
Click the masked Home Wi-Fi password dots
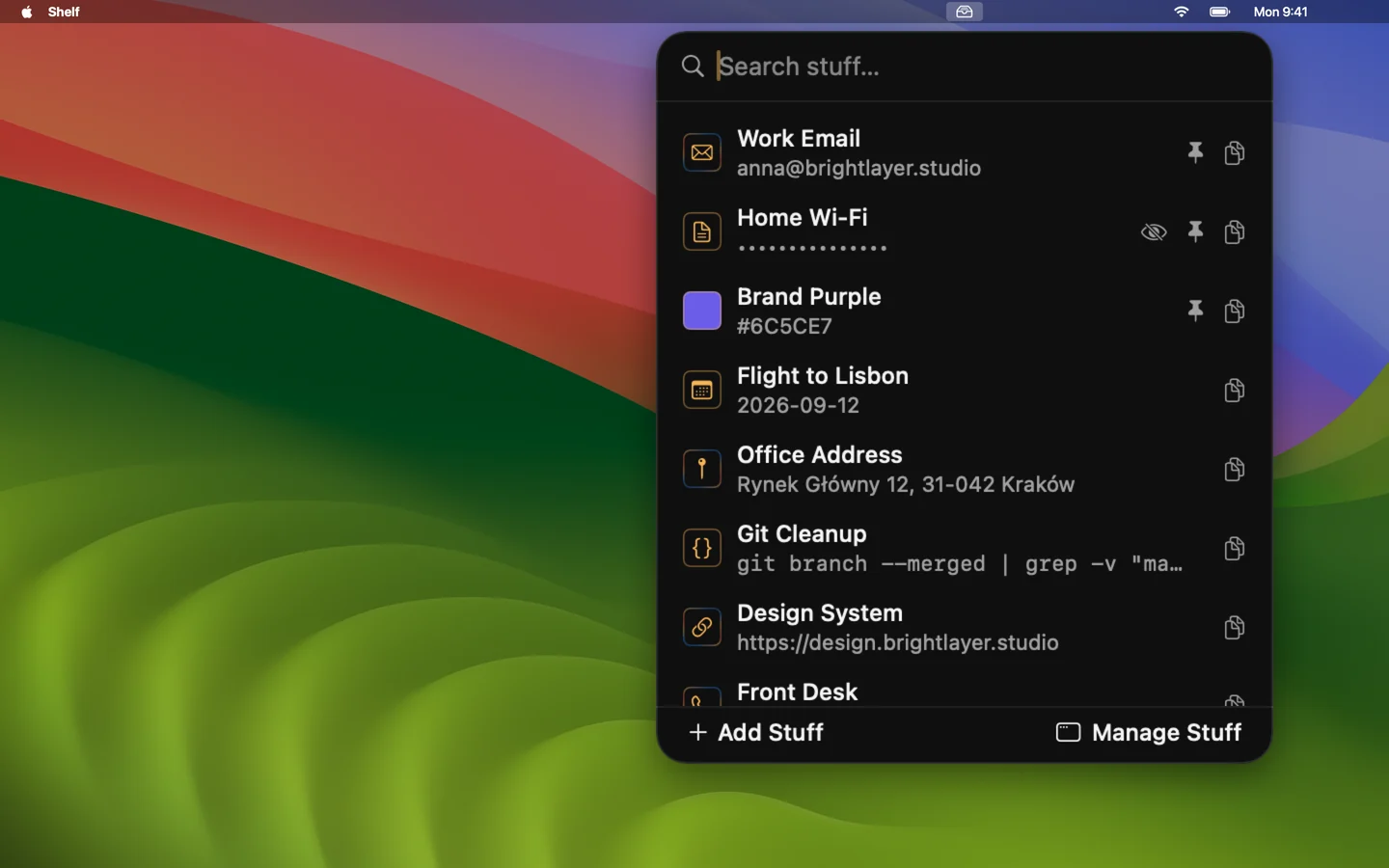click(x=812, y=248)
